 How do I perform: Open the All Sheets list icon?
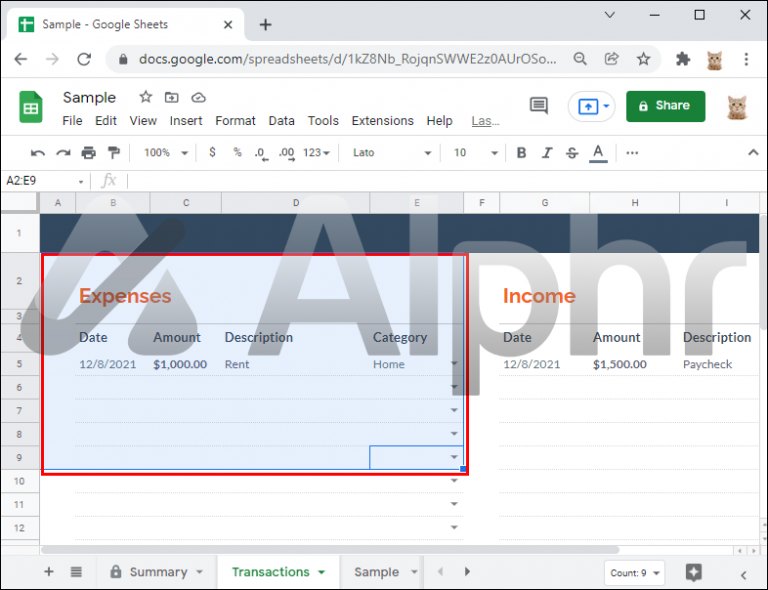[76, 571]
